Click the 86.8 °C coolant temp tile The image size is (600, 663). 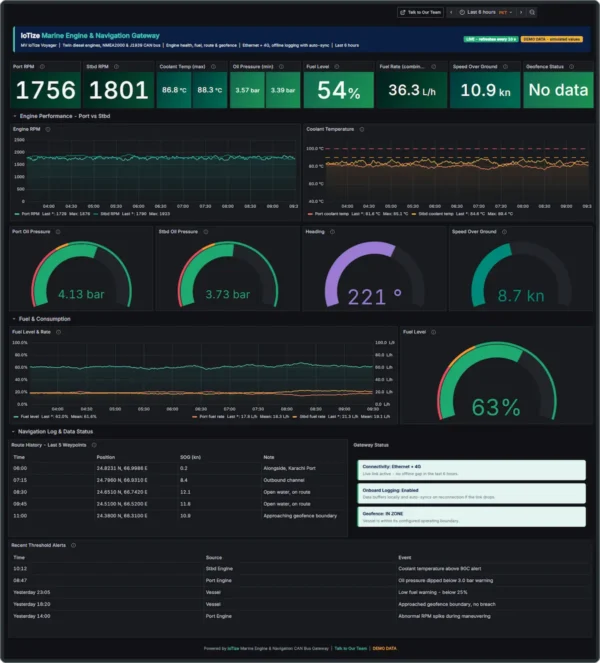[174, 90]
